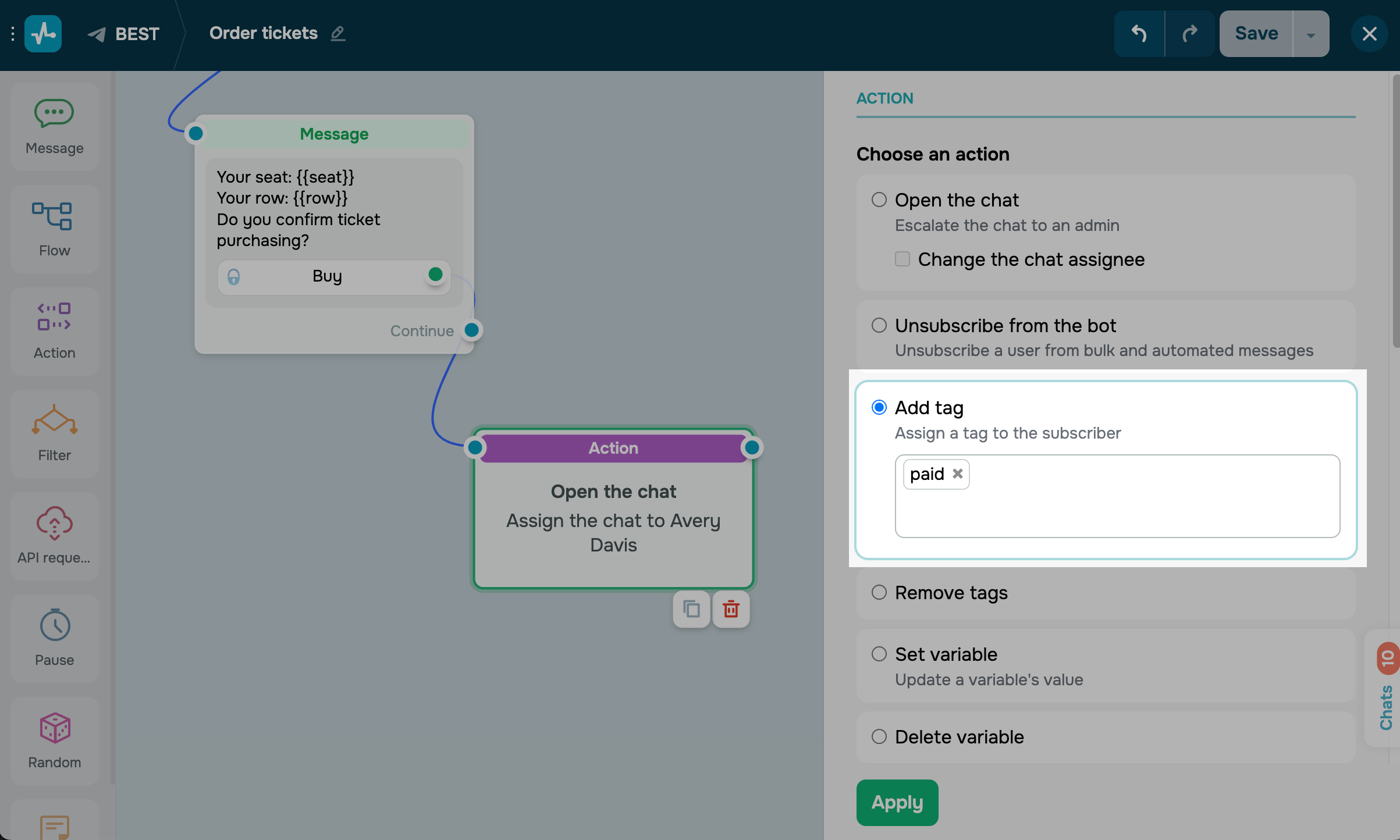1400x840 pixels.
Task: Go to BEST bot breadcrumb
Action: tap(136, 34)
